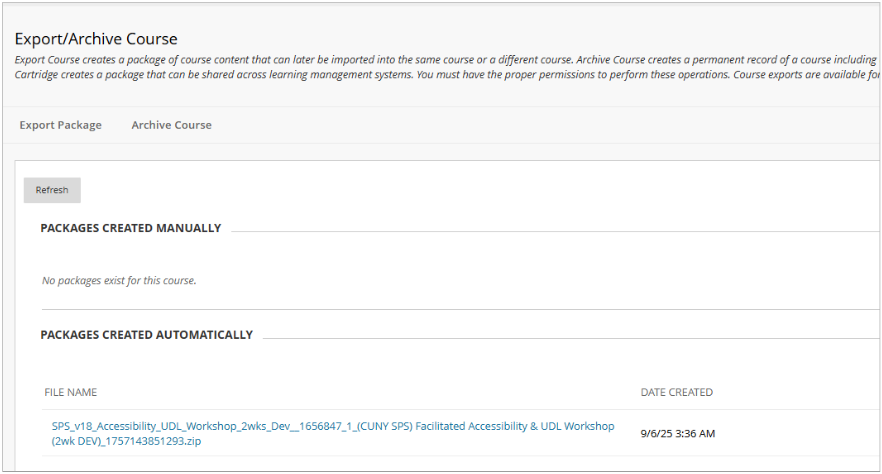The height and width of the screenshot is (474, 882).
Task: Click the Export/Archive Course page title
Action: click(96, 39)
